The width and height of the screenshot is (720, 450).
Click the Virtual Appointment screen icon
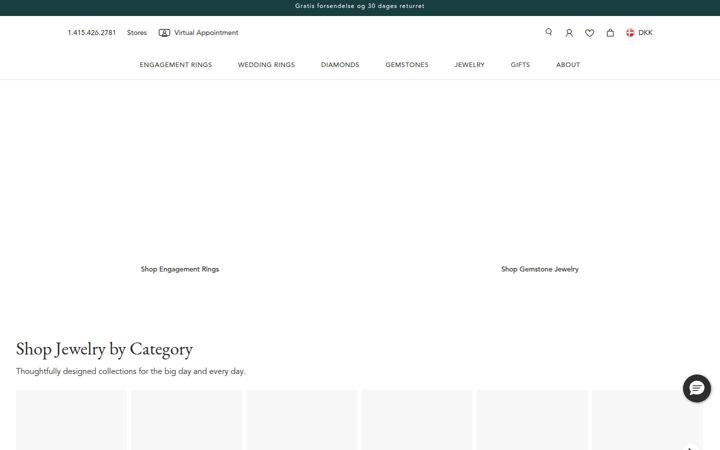click(x=164, y=33)
